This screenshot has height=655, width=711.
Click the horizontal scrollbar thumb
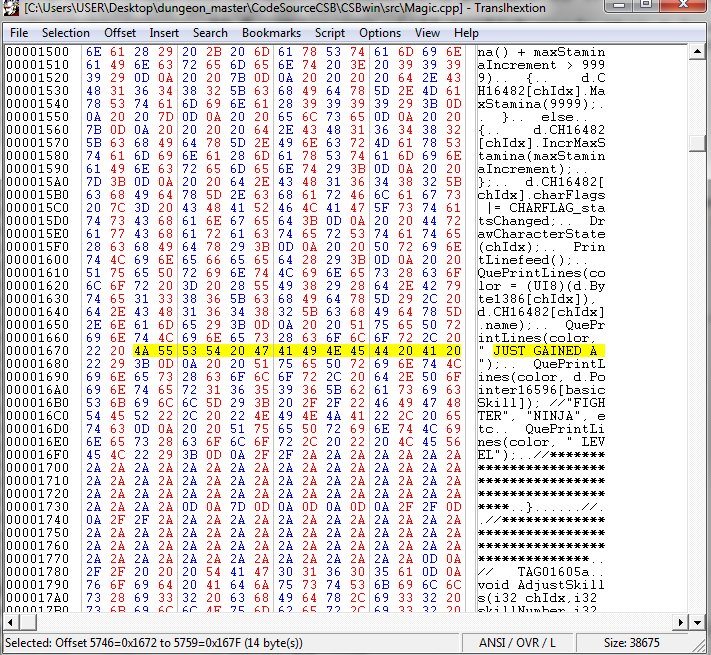tap(28, 622)
